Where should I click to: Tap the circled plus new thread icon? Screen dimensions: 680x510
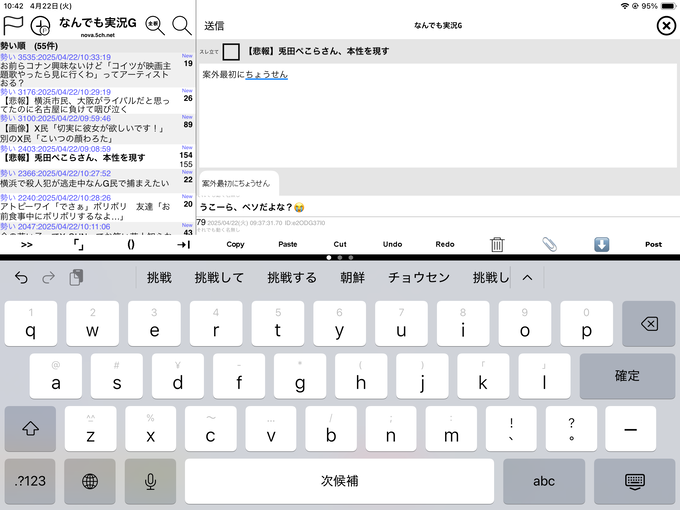tap(40, 26)
